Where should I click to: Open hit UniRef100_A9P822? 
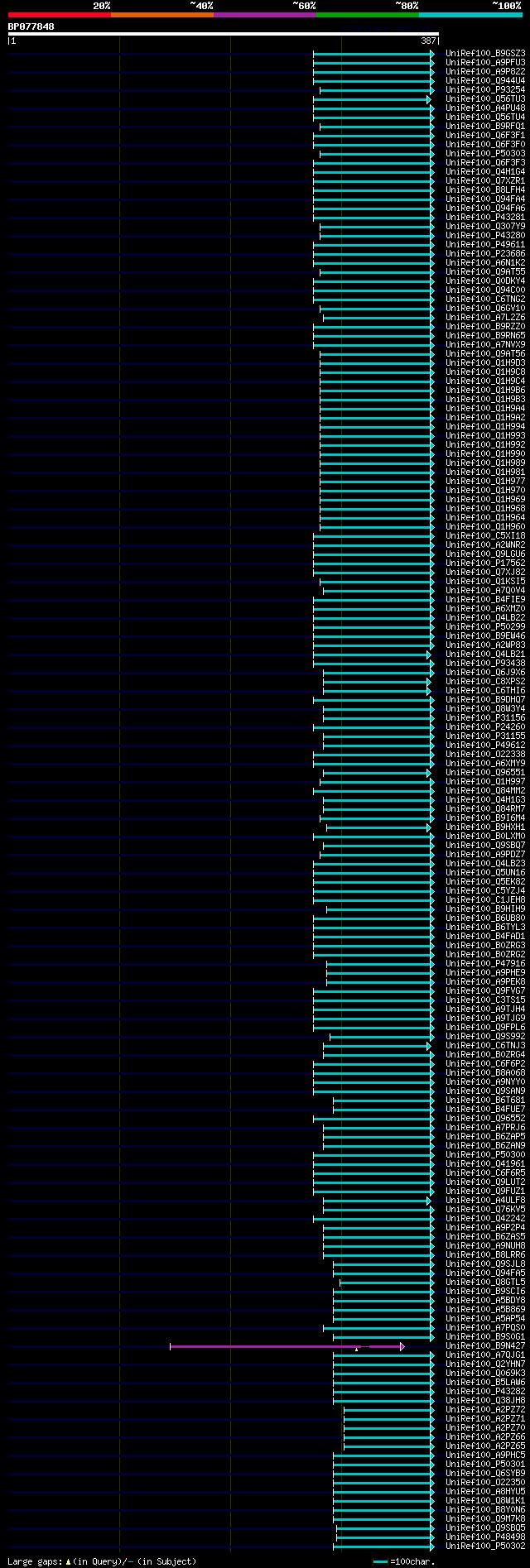click(x=485, y=71)
